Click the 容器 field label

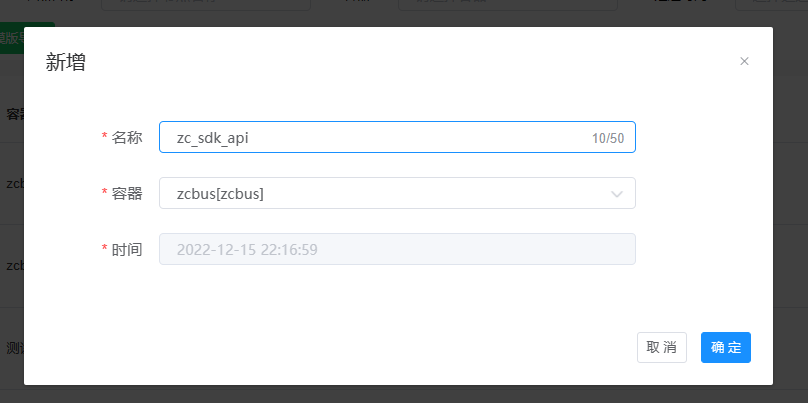point(127,193)
